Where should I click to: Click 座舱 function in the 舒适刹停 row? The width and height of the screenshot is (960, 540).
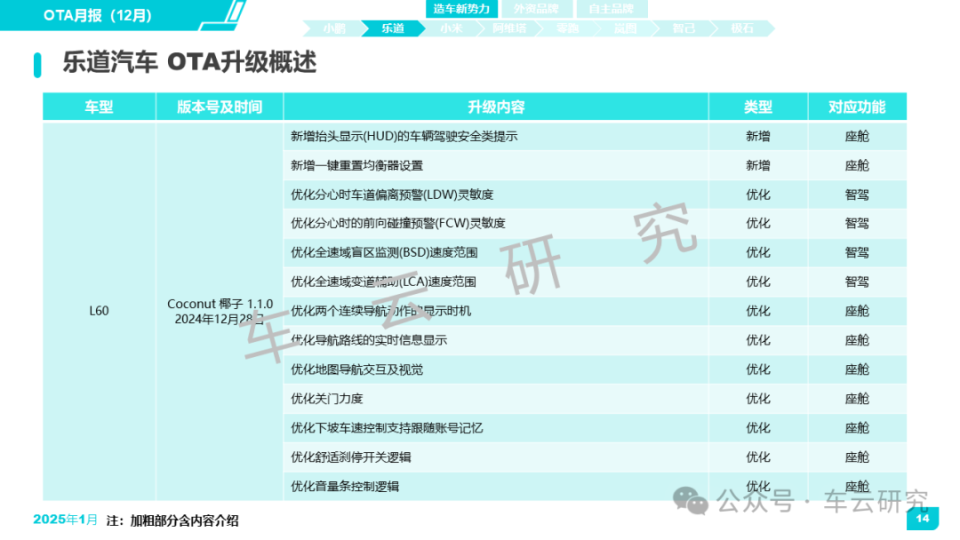click(857, 457)
